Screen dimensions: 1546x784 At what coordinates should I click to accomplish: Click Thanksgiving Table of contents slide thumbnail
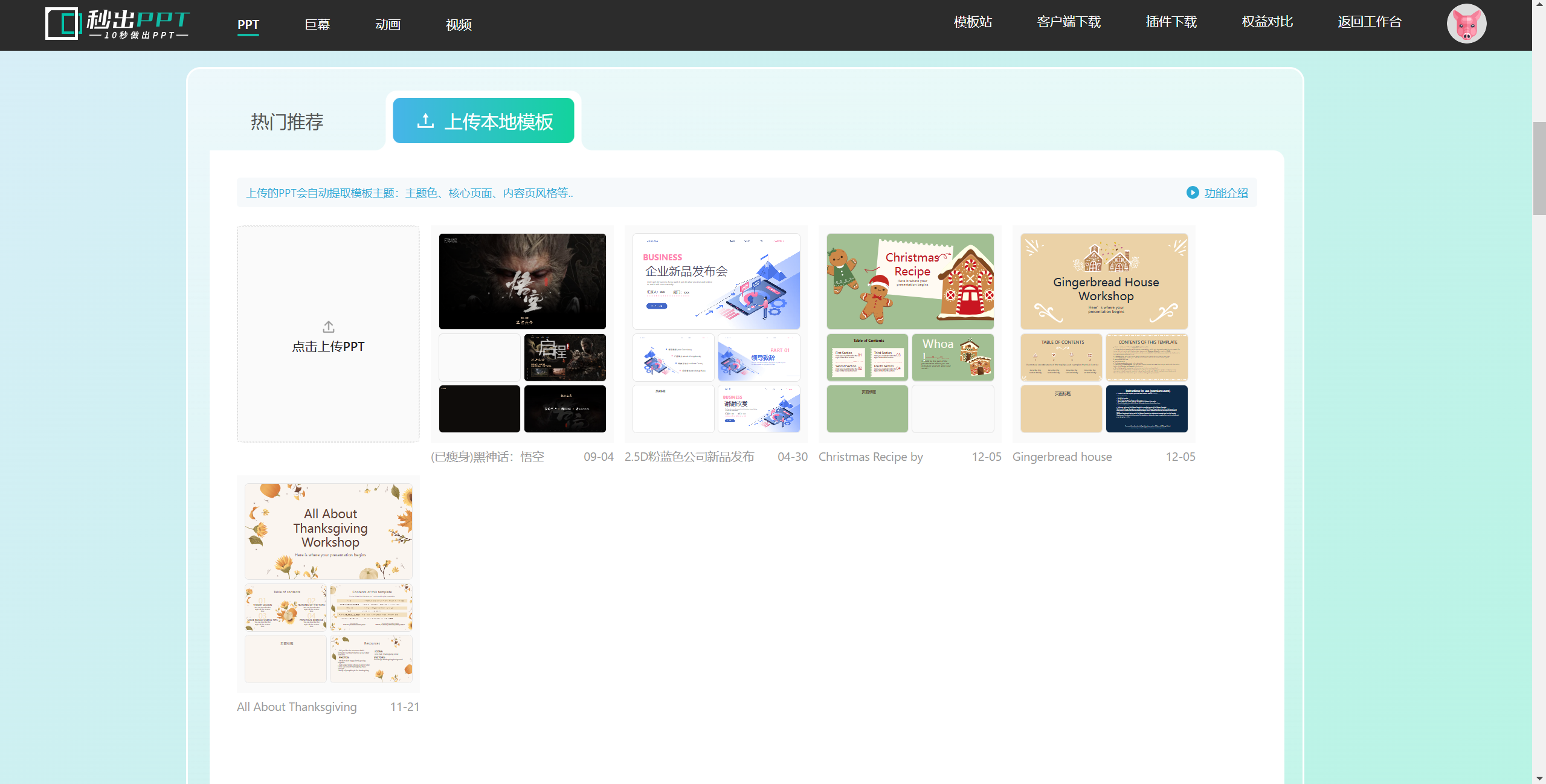click(286, 608)
